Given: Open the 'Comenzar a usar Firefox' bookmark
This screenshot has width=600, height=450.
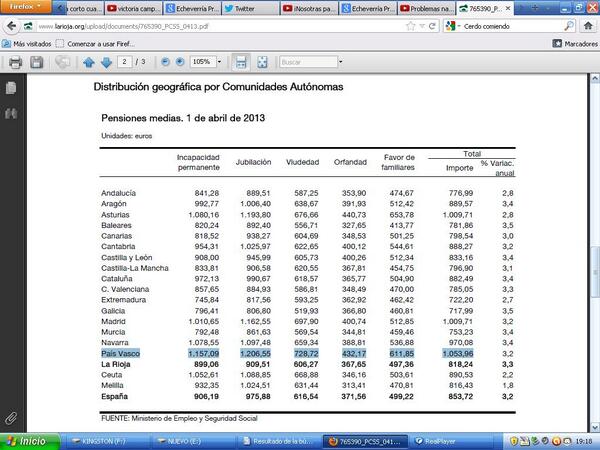Looking at the screenshot, I should tap(95, 44).
